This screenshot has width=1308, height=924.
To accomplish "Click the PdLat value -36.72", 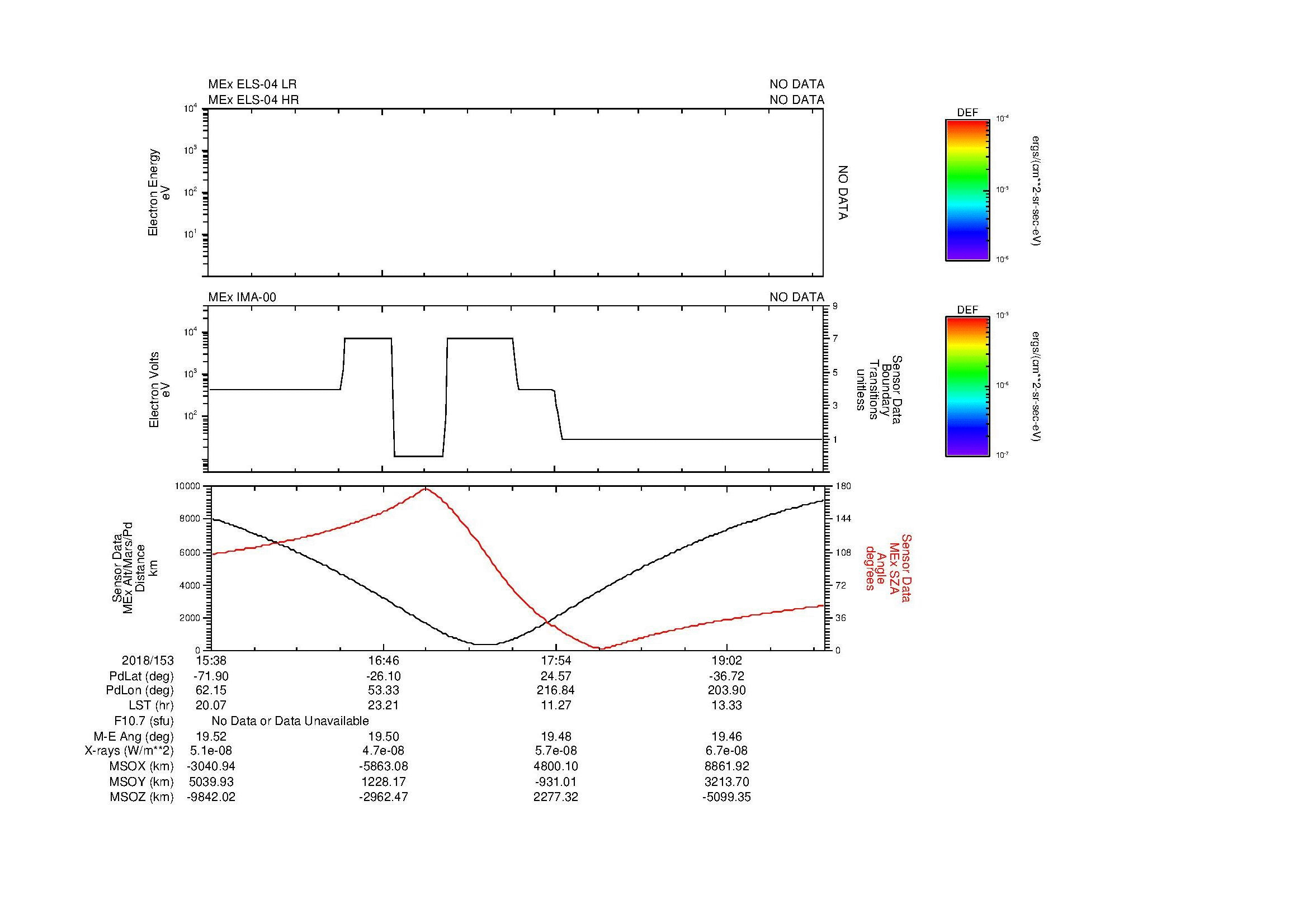I will coord(727,676).
